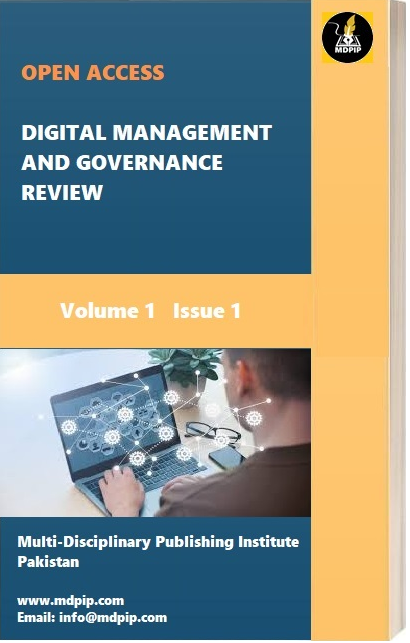410x643 pixels.
Task: Open the www.mdpip.com website link
Action: coord(71,601)
